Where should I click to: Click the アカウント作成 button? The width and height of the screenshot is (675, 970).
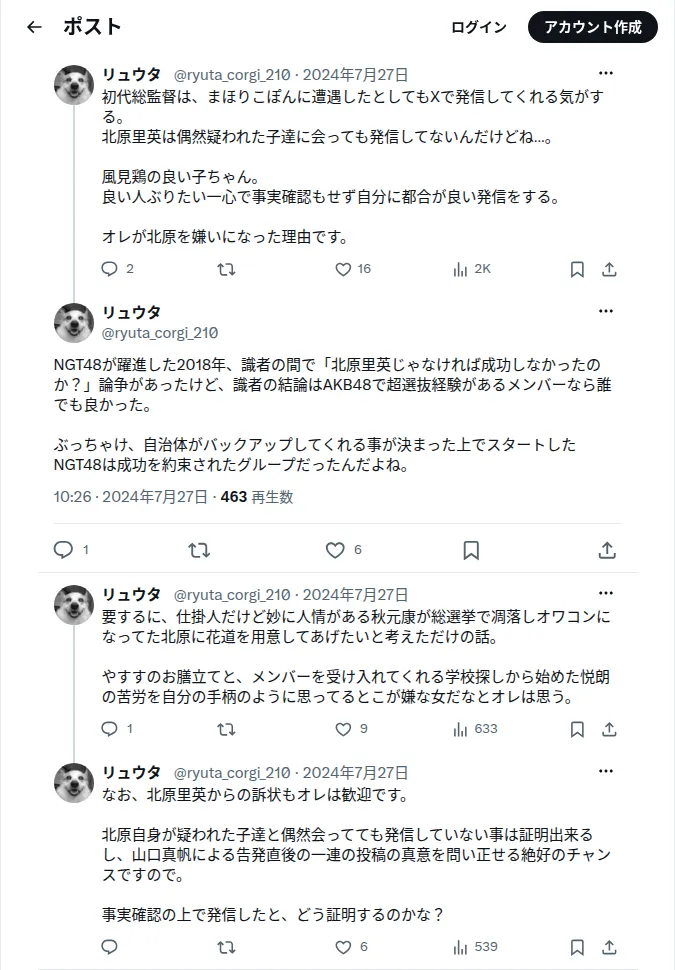coord(593,27)
